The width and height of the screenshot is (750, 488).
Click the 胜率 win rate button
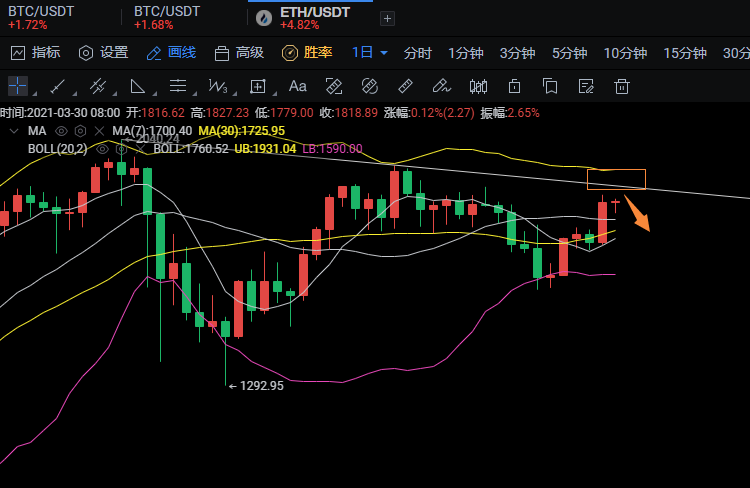click(x=307, y=53)
